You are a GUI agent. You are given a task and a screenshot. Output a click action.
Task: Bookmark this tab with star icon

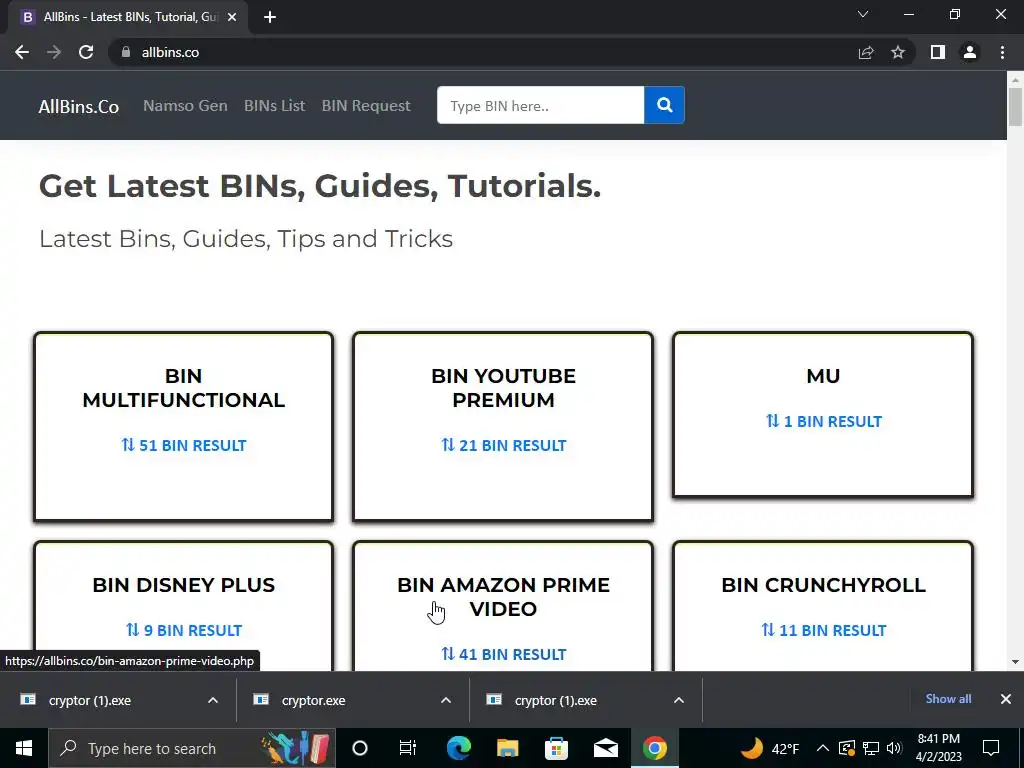898,52
